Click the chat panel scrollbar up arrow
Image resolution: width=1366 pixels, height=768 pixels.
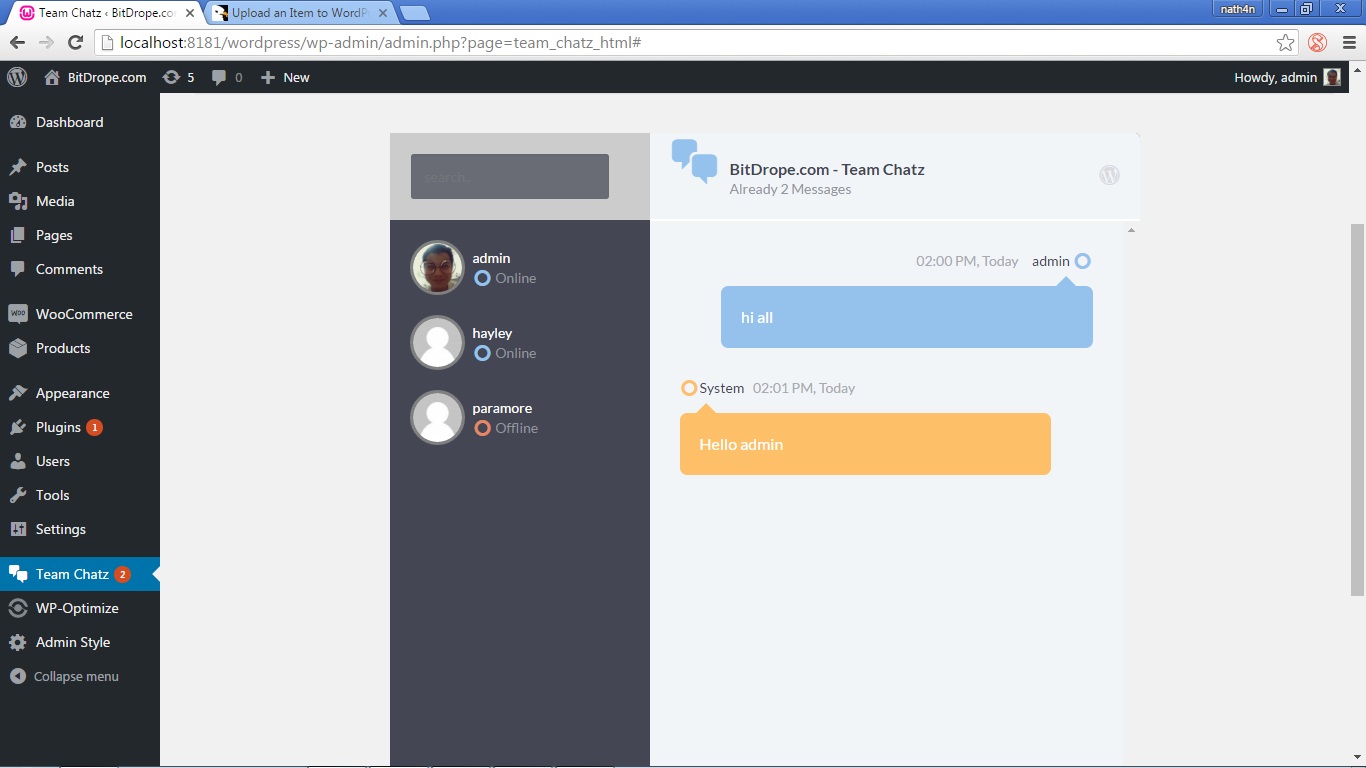1131,230
